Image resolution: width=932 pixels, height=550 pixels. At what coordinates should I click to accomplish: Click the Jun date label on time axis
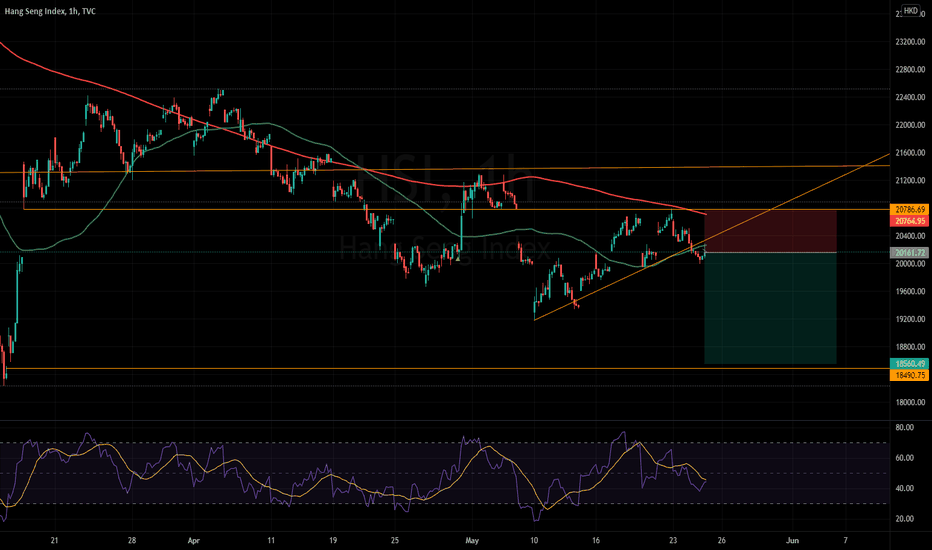pyautogui.click(x=792, y=540)
